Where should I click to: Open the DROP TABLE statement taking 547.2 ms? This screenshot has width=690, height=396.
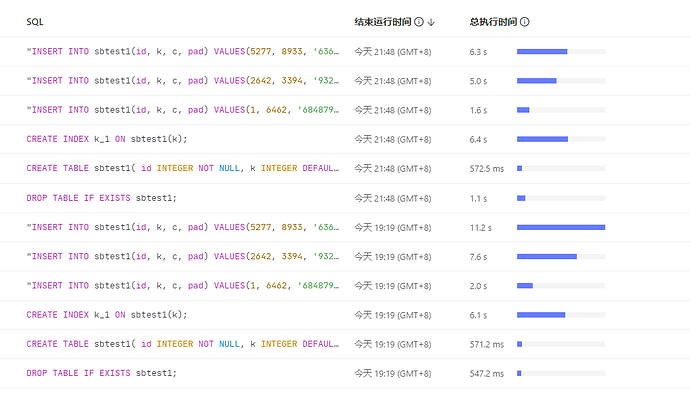[102, 373]
